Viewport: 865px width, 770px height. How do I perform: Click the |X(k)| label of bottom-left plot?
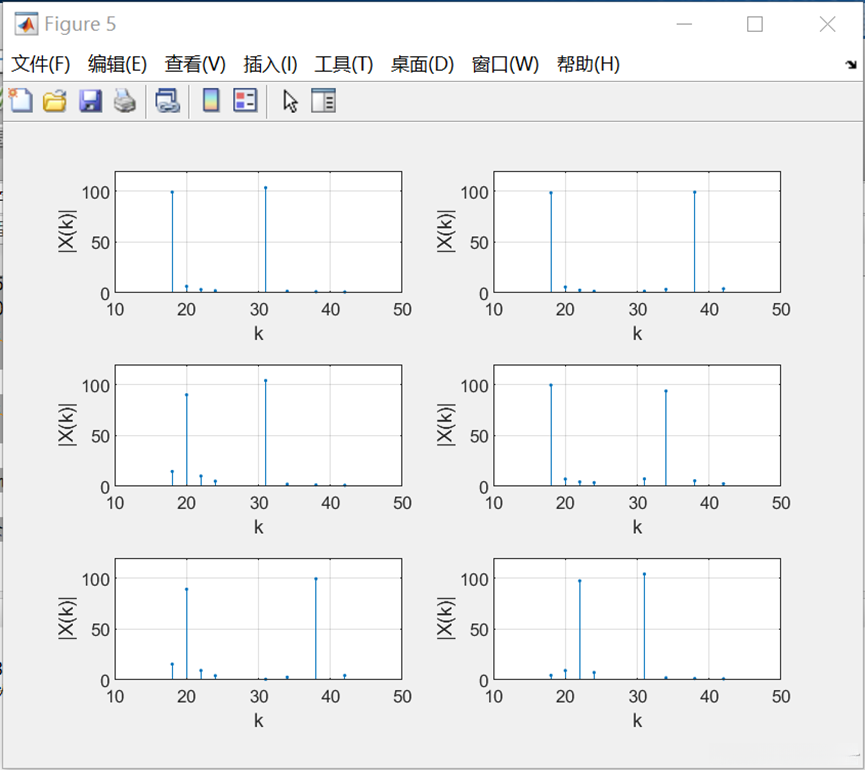pos(67,619)
